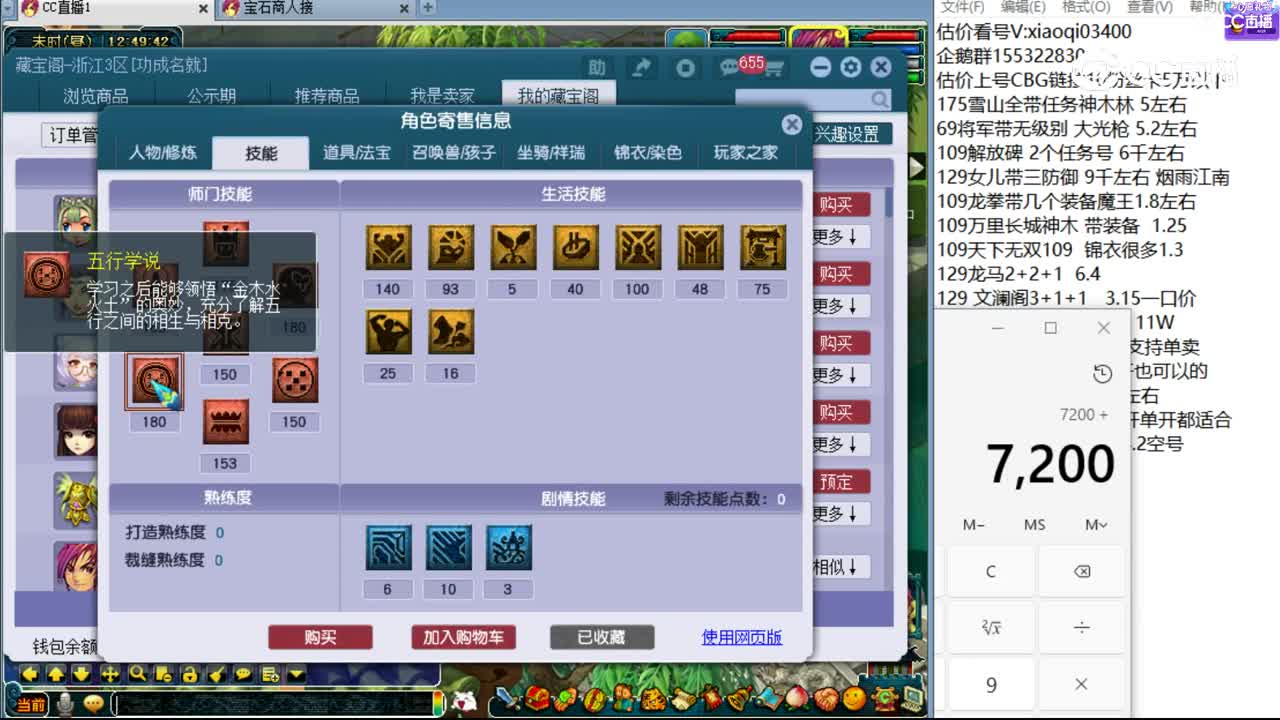The image size is (1280, 720).
Task: Click the 购买 button at the dialog bottom
Action: (320, 637)
